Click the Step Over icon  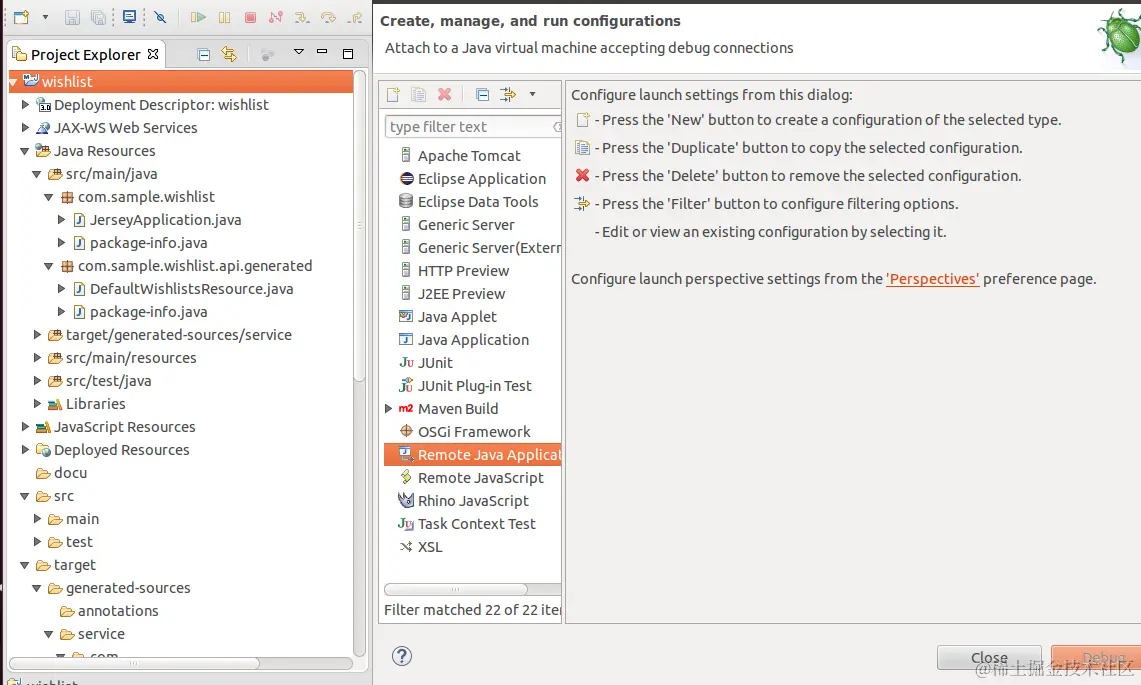click(328, 17)
